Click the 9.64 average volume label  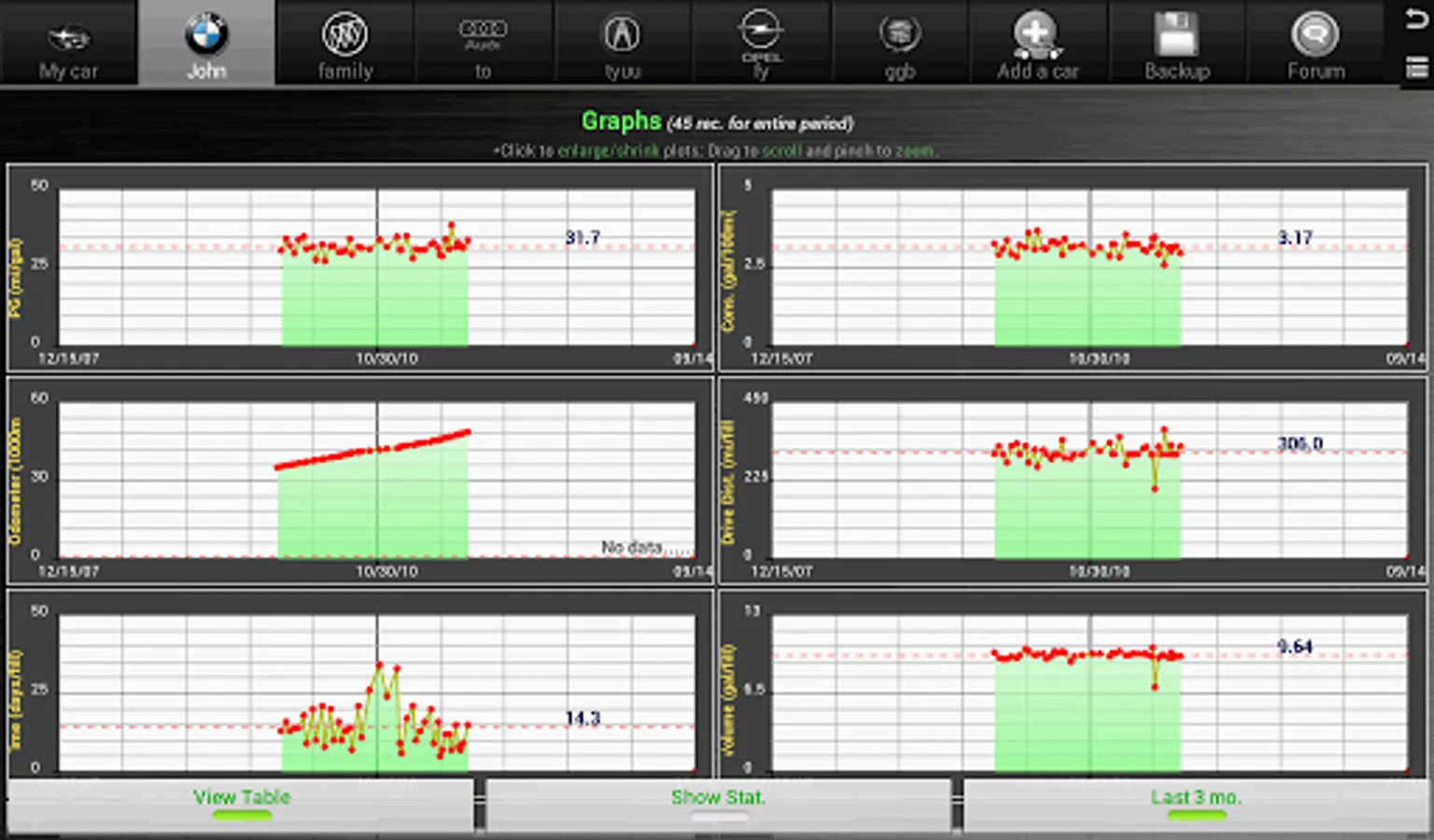pos(1295,647)
